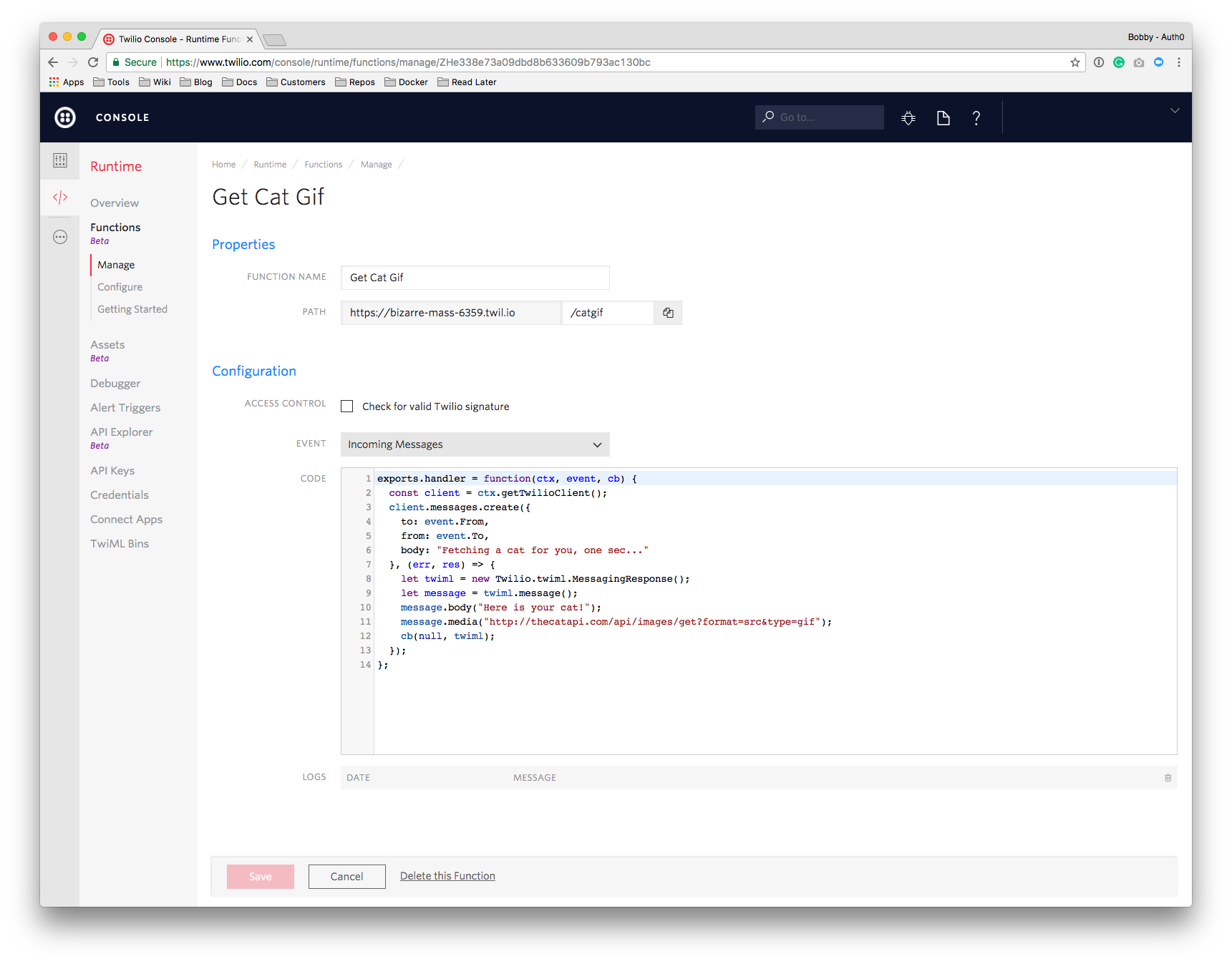Open Configure under Functions
The height and width of the screenshot is (964, 1232).
pos(120,287)
